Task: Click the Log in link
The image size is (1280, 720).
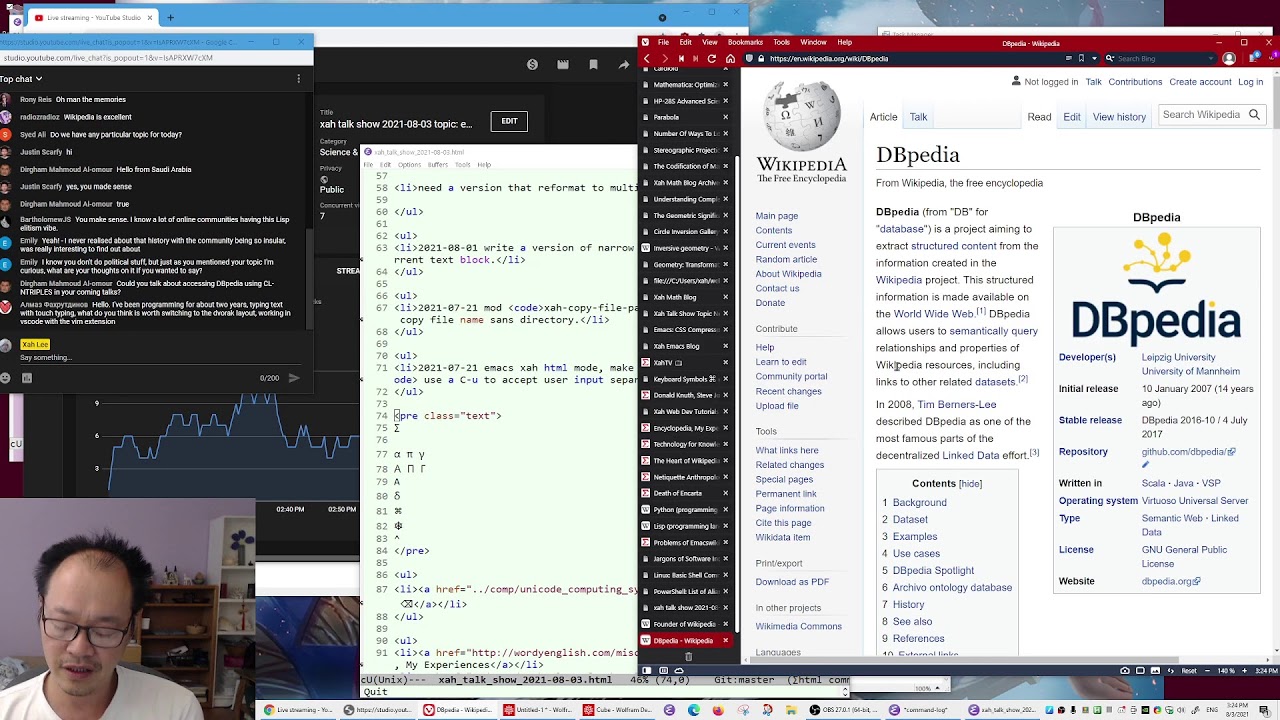Action: (1250, 82)
